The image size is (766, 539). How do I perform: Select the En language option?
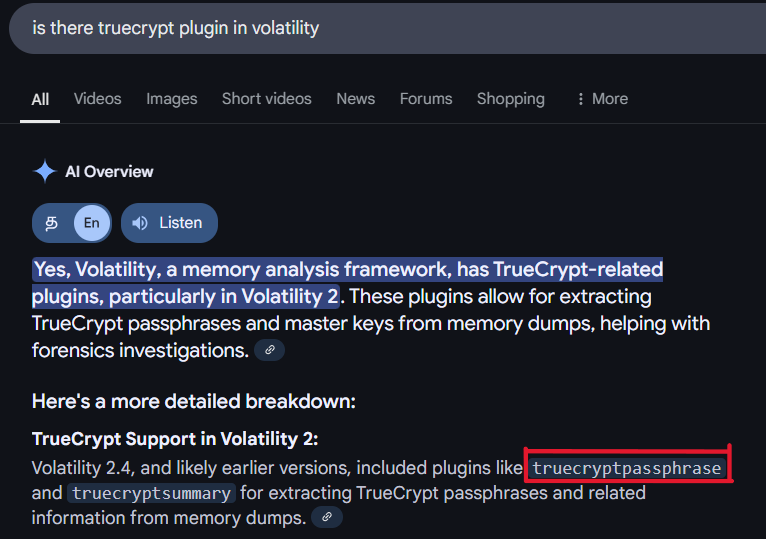tap(91, 223)
